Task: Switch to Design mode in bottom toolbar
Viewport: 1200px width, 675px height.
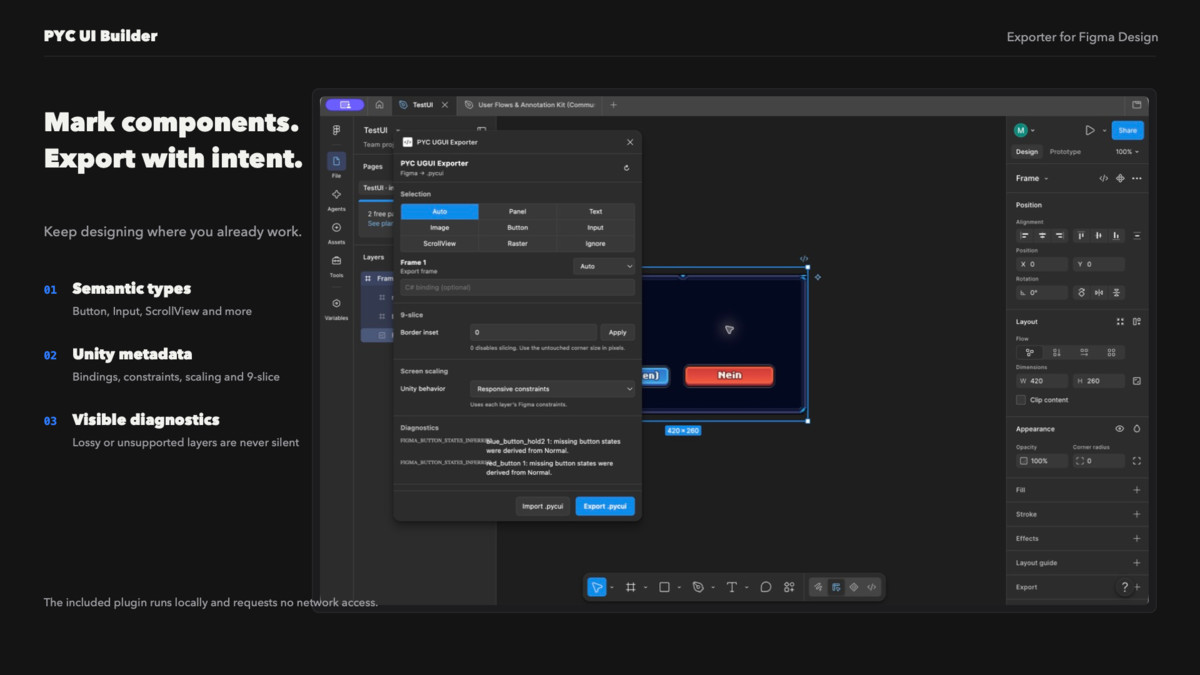Action: coord(836,587)
